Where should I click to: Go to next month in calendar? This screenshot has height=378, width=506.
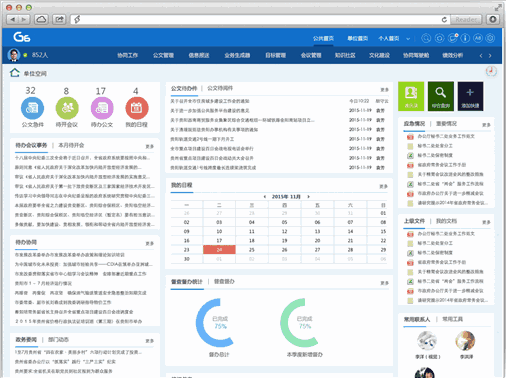pos(308,197)
